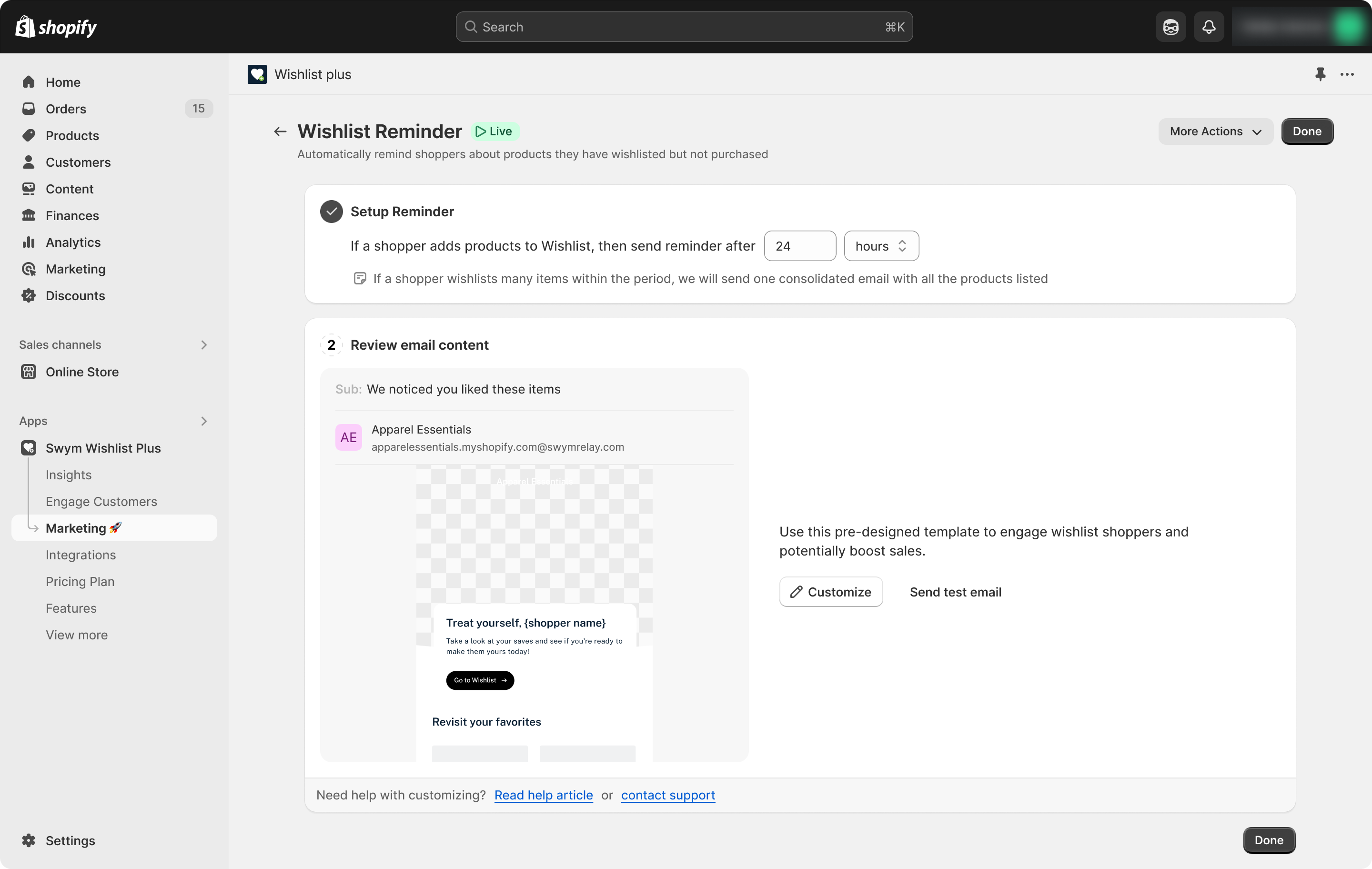Click the reminder delay number field
1372x869 pixels.
pyautogui.click(x=799, y=246)
